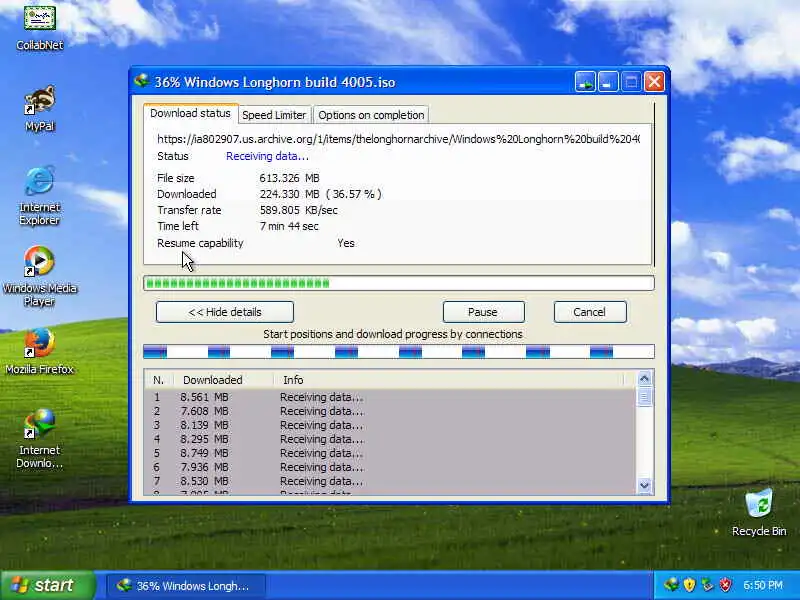The image size is (800, 600).
Task: Switch to the Speed Limiter tab
Action: tap(274, 115)
